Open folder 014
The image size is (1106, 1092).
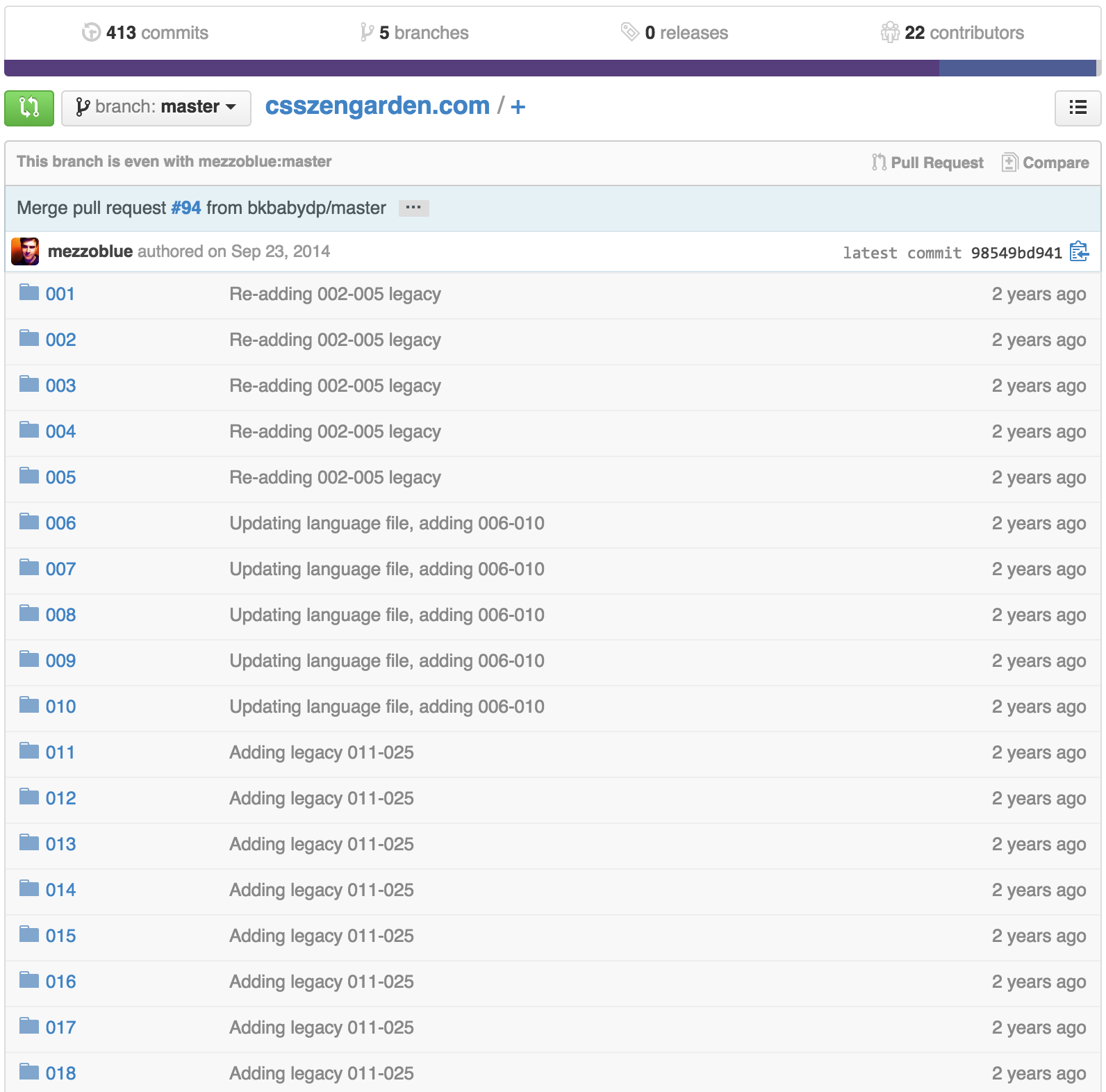pos(60,890)
